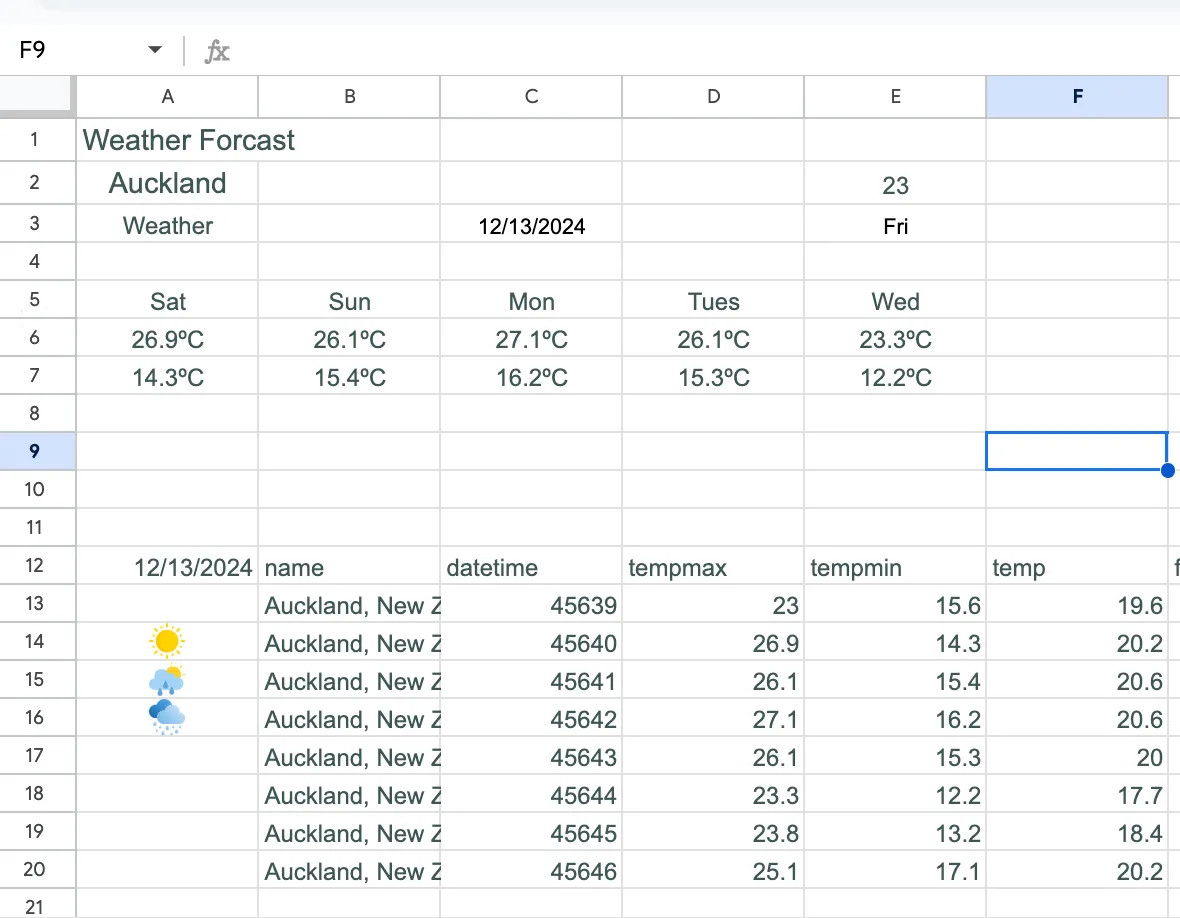Click the 'Weather' cell in row 3
This screenshot has height=918, width=1180.
tap(167, 225)
